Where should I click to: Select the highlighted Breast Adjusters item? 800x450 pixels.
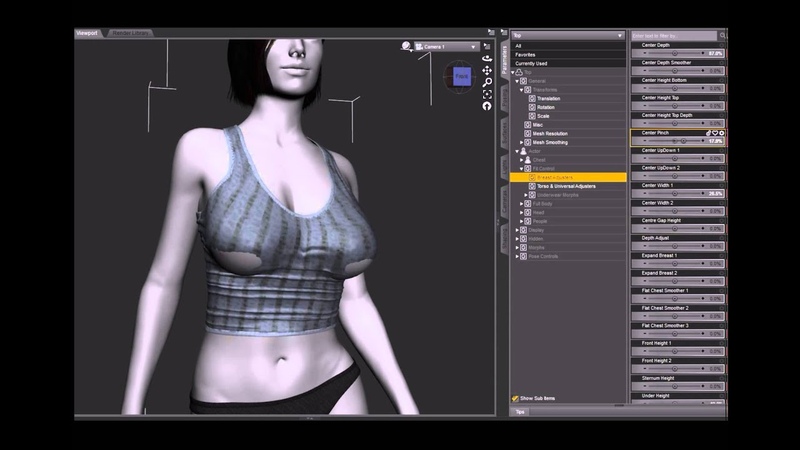click(x=568, y=177)
